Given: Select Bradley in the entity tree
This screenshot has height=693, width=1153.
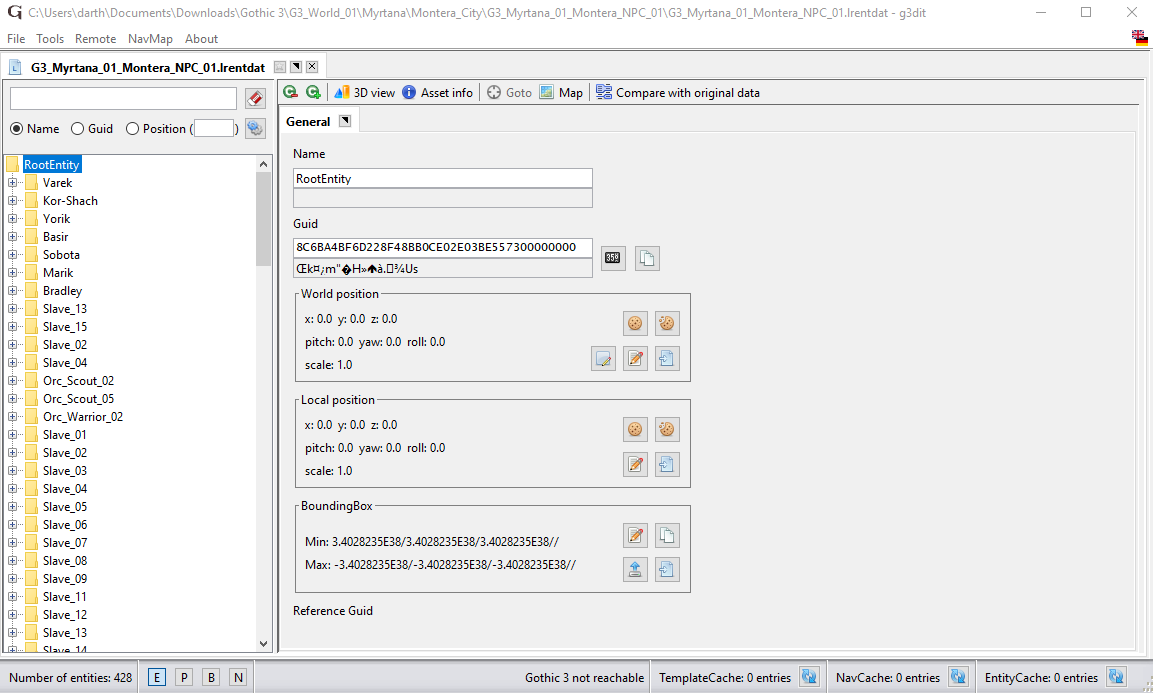Looking at the screenshot, I should pos(62,291).
